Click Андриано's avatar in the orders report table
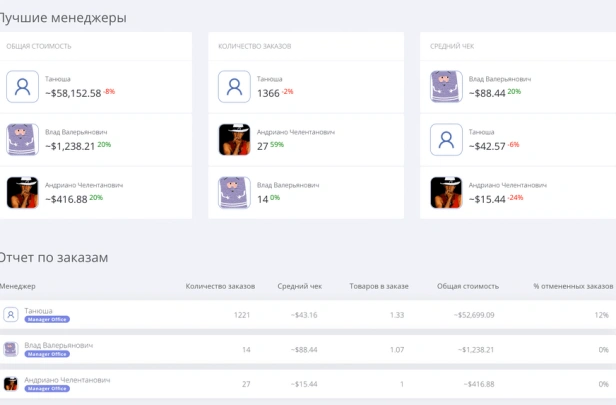 tap(11, 383)
